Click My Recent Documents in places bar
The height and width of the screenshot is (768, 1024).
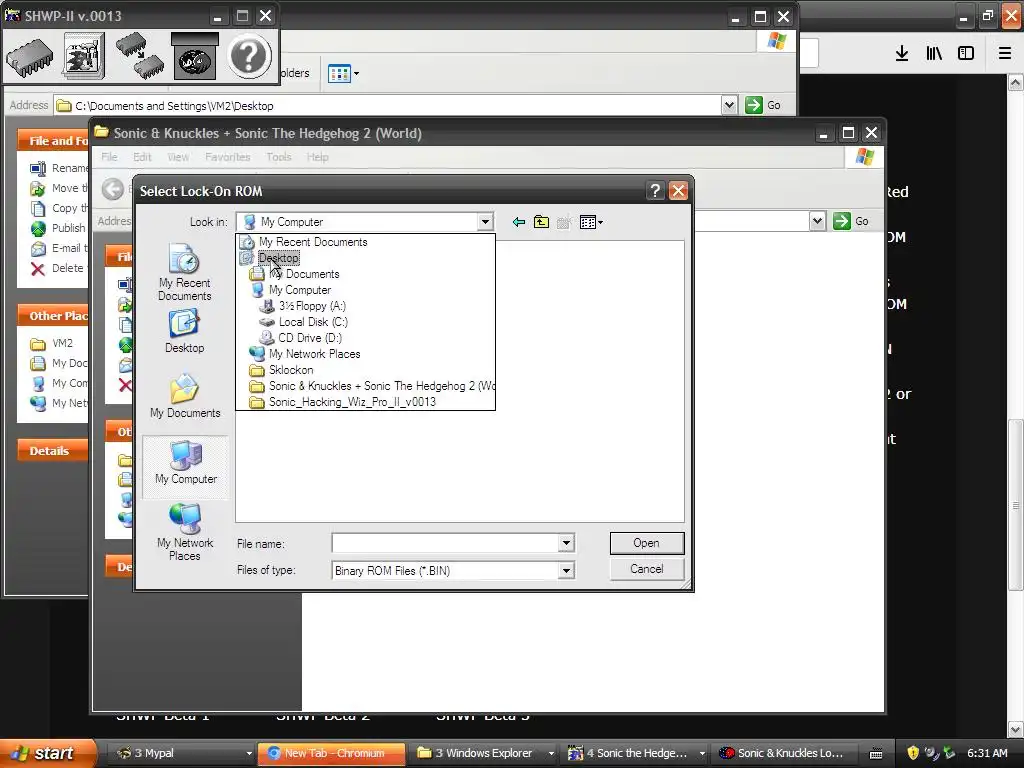pyautogui.click(x=185, y=272)
